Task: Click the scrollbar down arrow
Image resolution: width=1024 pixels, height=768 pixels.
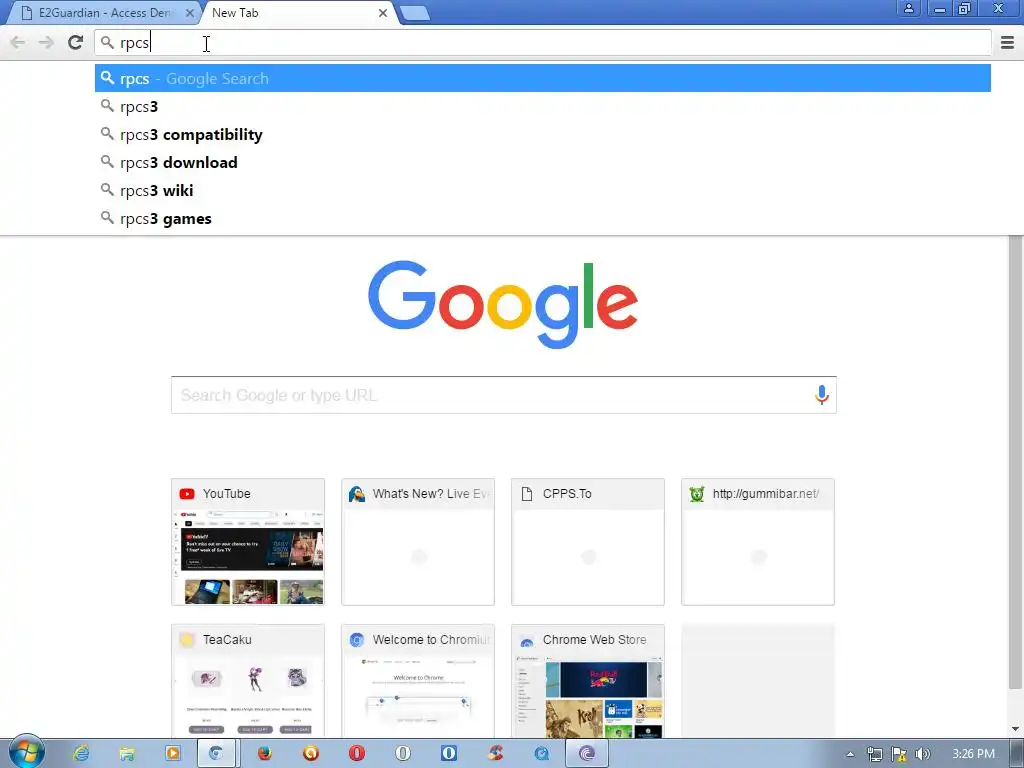Action: click(x=1016, y=729)
